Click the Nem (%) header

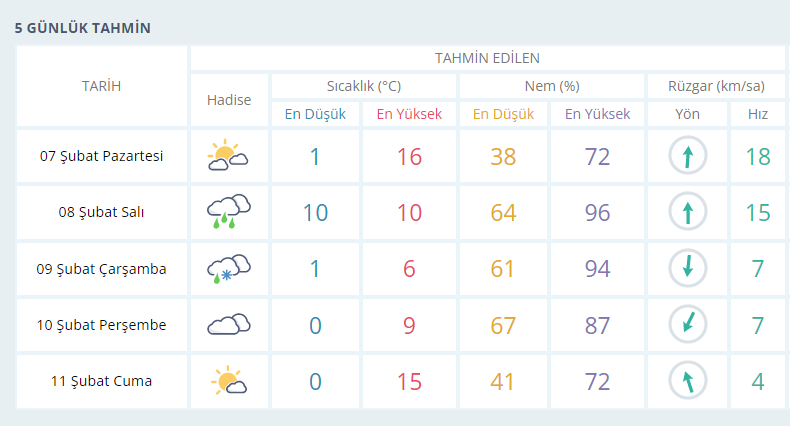point(552,86)
